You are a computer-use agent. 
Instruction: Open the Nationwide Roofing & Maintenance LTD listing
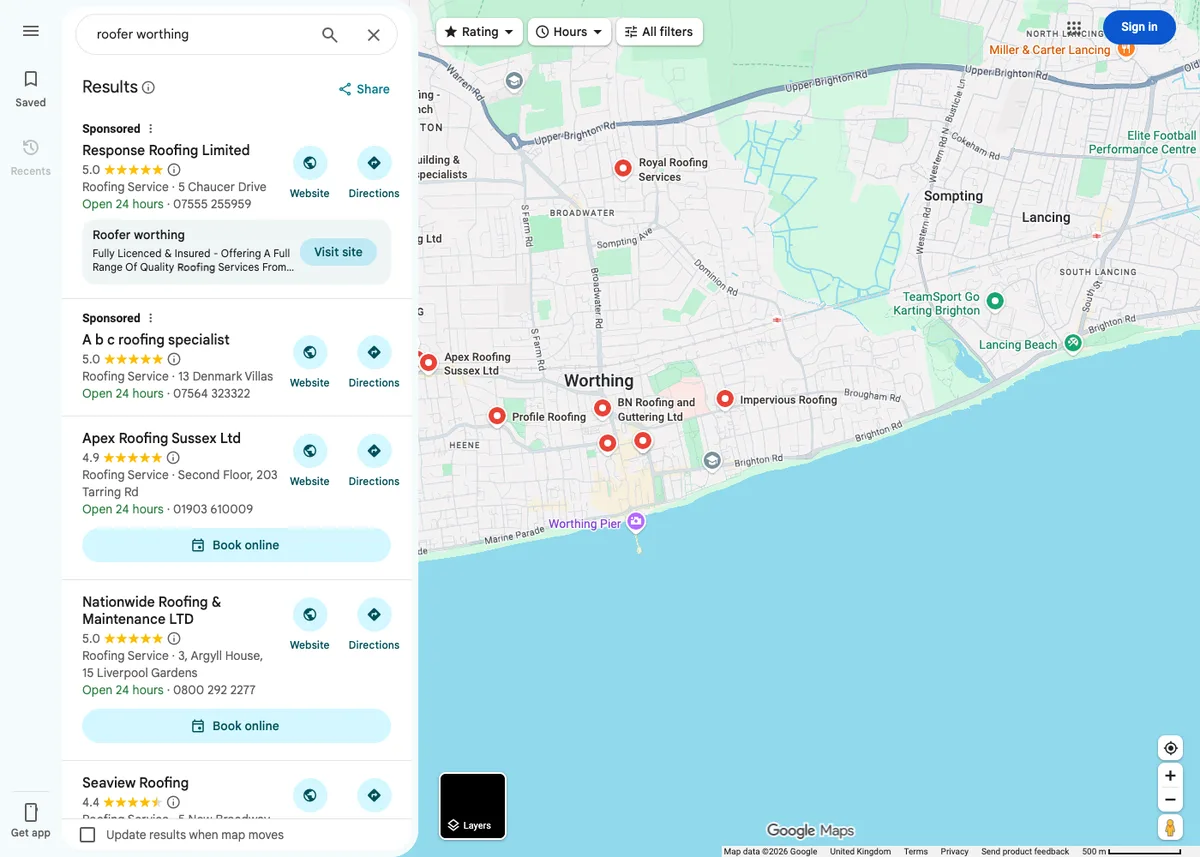[x=152, y=610]
